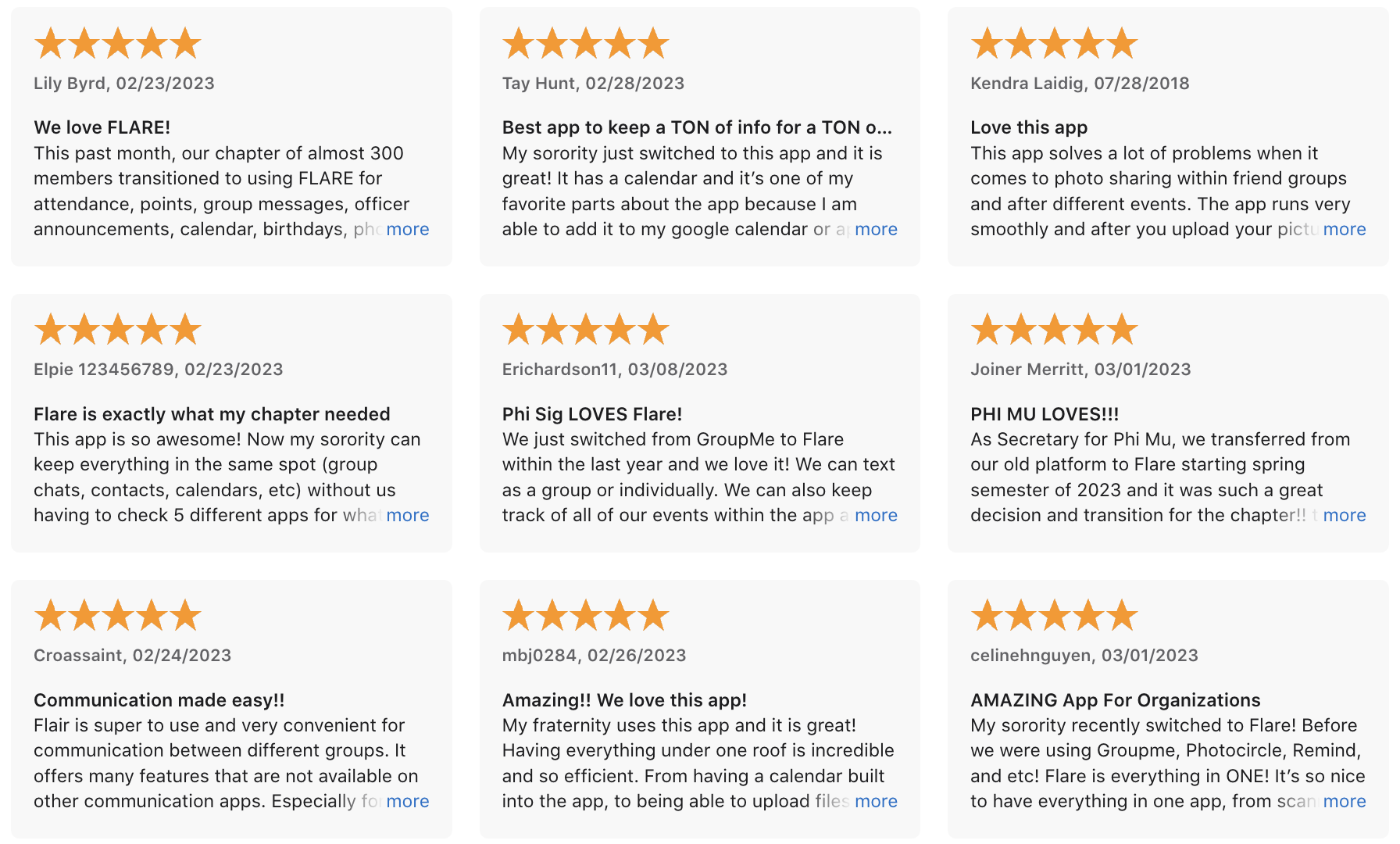Click the stars above Tay Hunt's review

[586, 43]
